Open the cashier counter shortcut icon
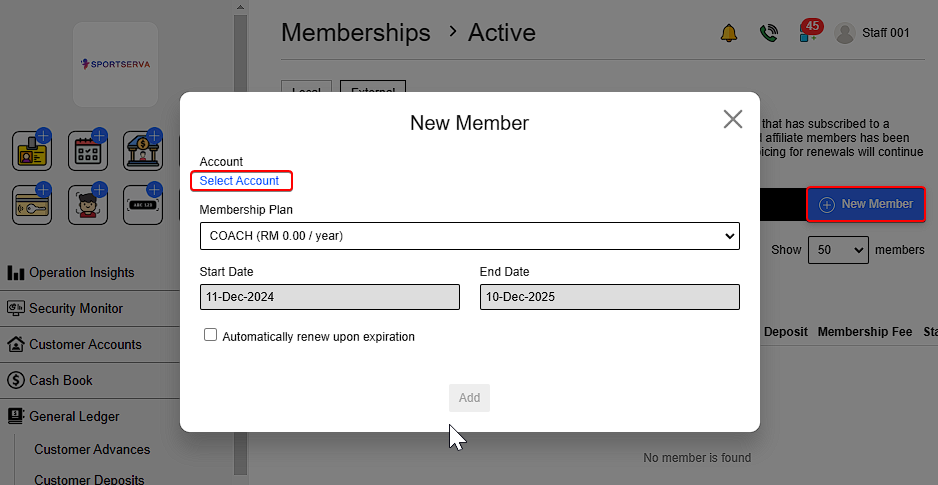This screenshot has width=938, height=485. pos(143,150)
